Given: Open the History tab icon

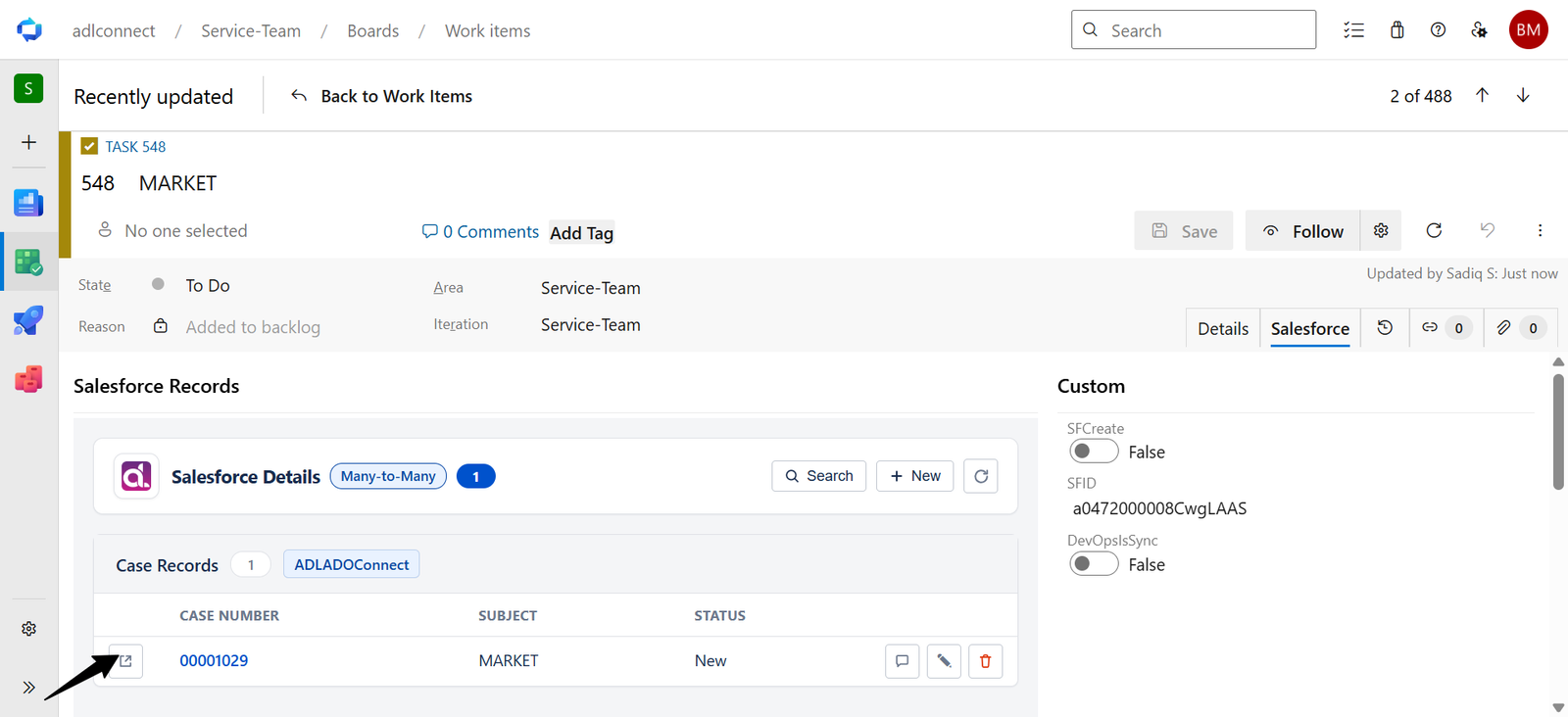Looking at the screenshot, I should click(x=1385, y=328).
